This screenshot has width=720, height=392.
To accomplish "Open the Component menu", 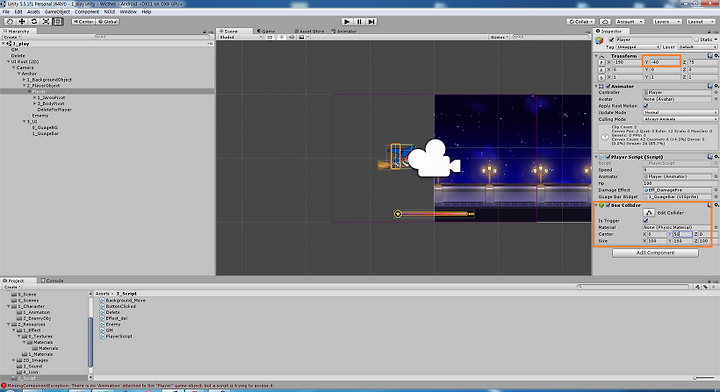I will (87, 11).
